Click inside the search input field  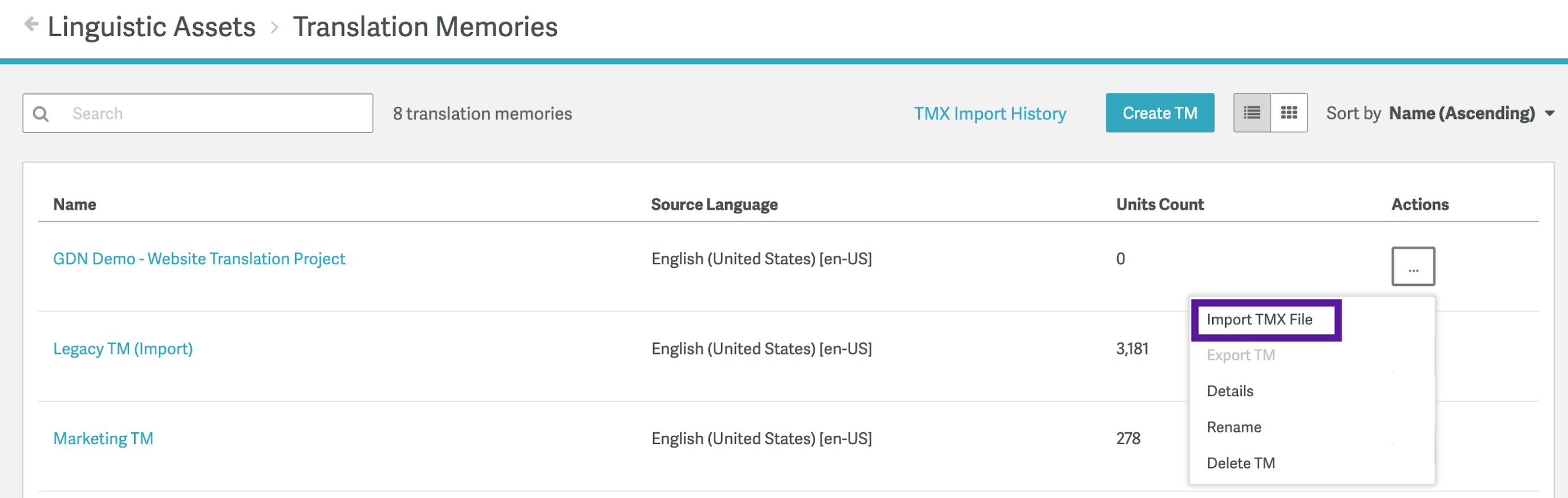click(x=213, y=113)
